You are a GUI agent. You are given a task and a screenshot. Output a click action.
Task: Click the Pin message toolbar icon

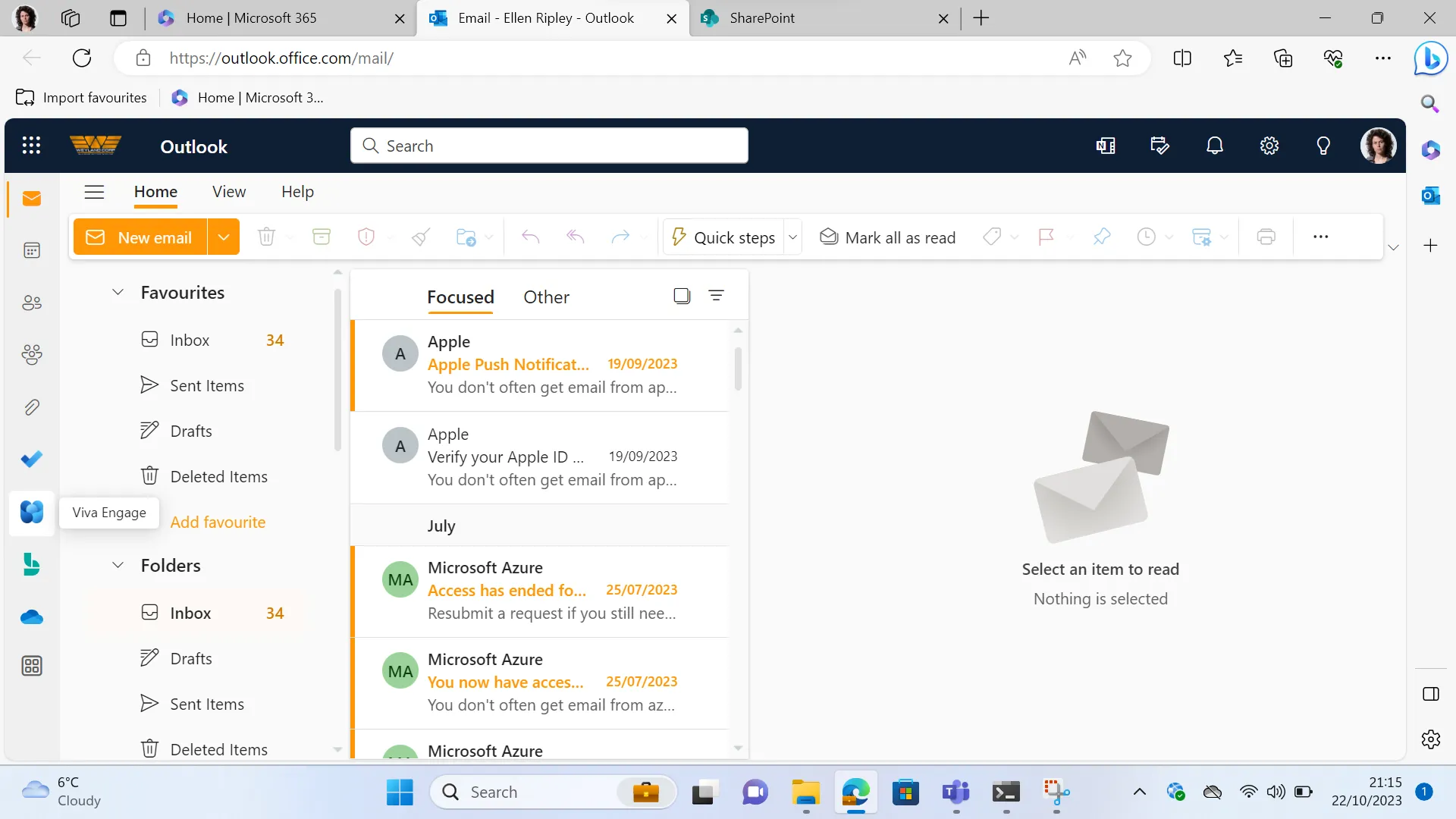(1102, 237)
